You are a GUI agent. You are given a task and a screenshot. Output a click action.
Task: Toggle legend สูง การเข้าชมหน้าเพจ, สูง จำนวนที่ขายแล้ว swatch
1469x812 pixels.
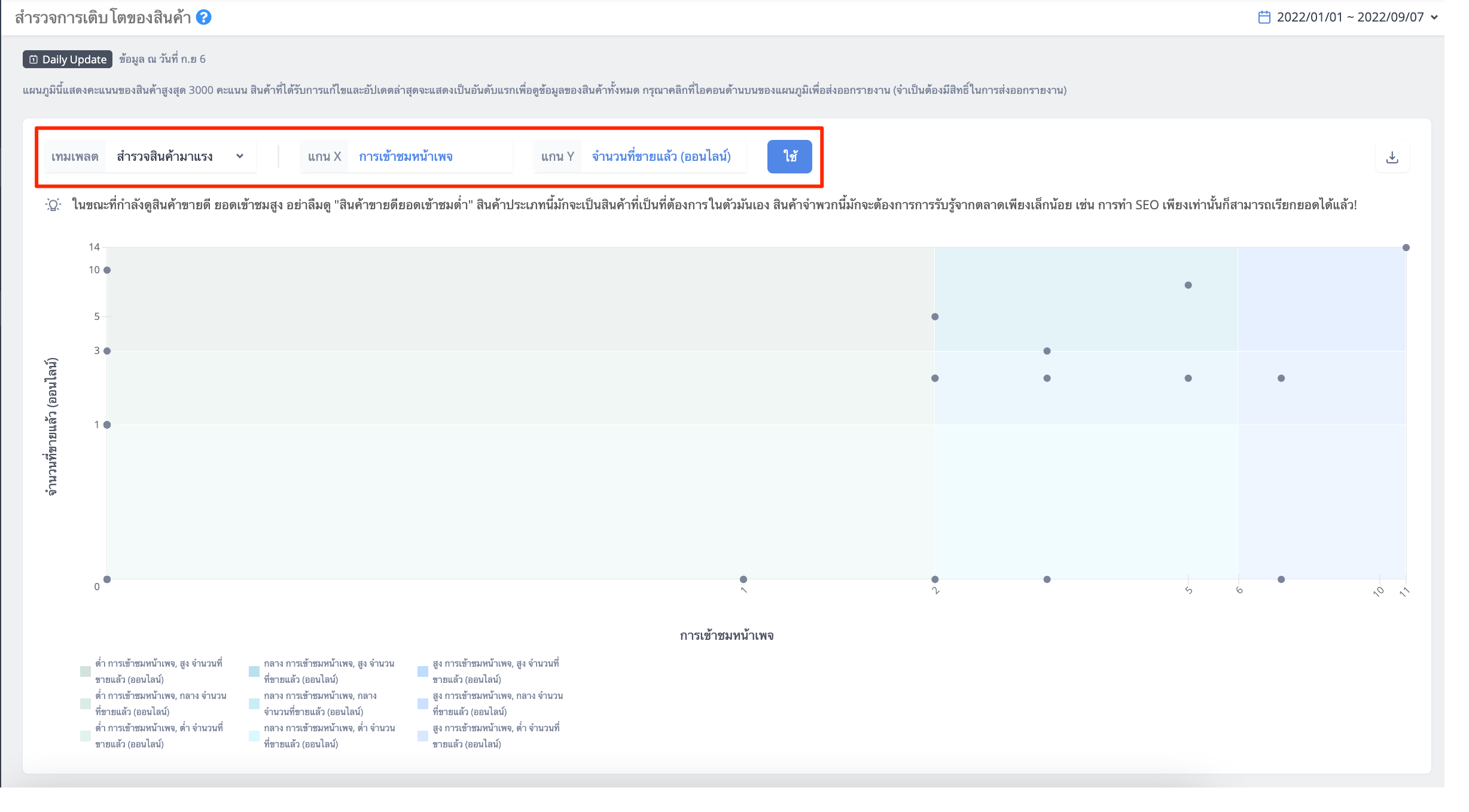pyautogui.click(x=423, y=671)
